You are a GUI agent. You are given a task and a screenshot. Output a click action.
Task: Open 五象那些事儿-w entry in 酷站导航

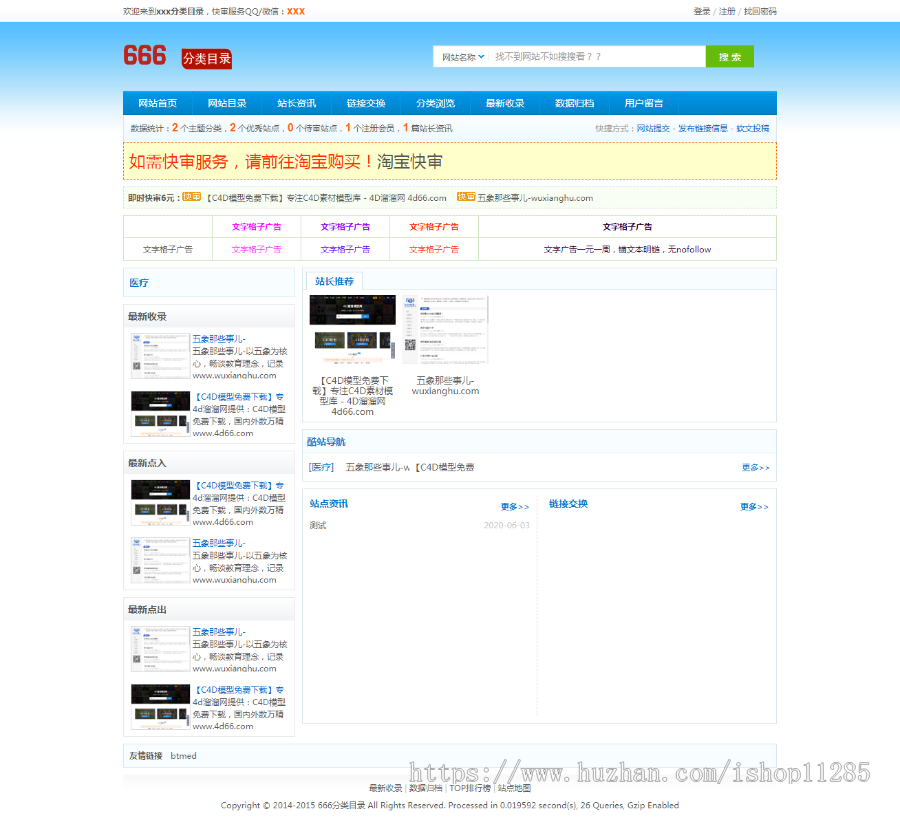pyautogui.click(x=378, y=467)
